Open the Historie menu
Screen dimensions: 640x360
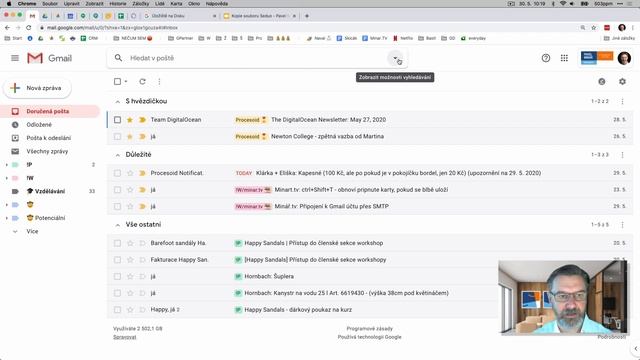[118, 3]
